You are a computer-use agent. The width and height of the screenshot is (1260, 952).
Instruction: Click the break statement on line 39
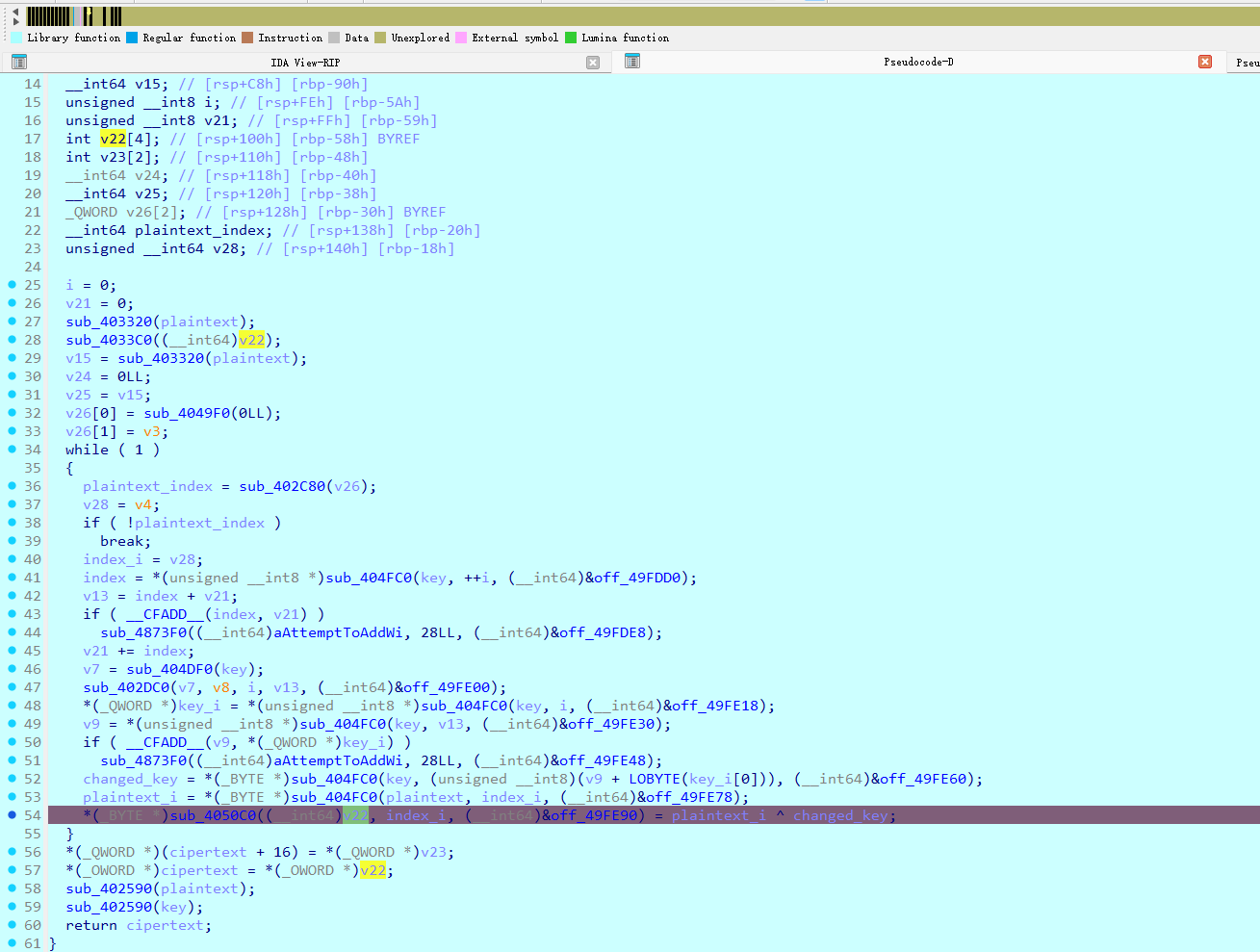126,541
